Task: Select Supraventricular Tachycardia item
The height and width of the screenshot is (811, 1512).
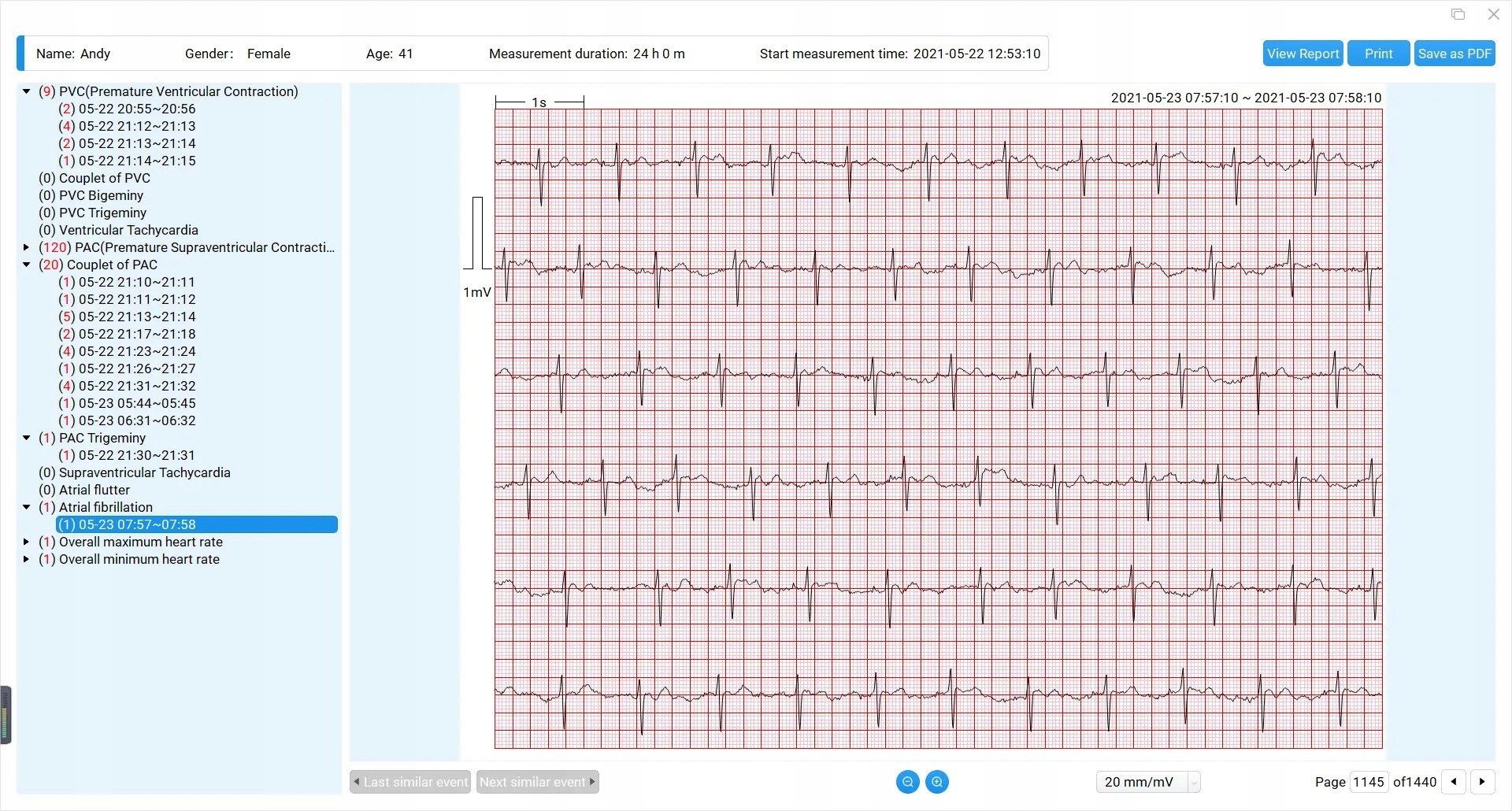Action: tap(135, 472)
